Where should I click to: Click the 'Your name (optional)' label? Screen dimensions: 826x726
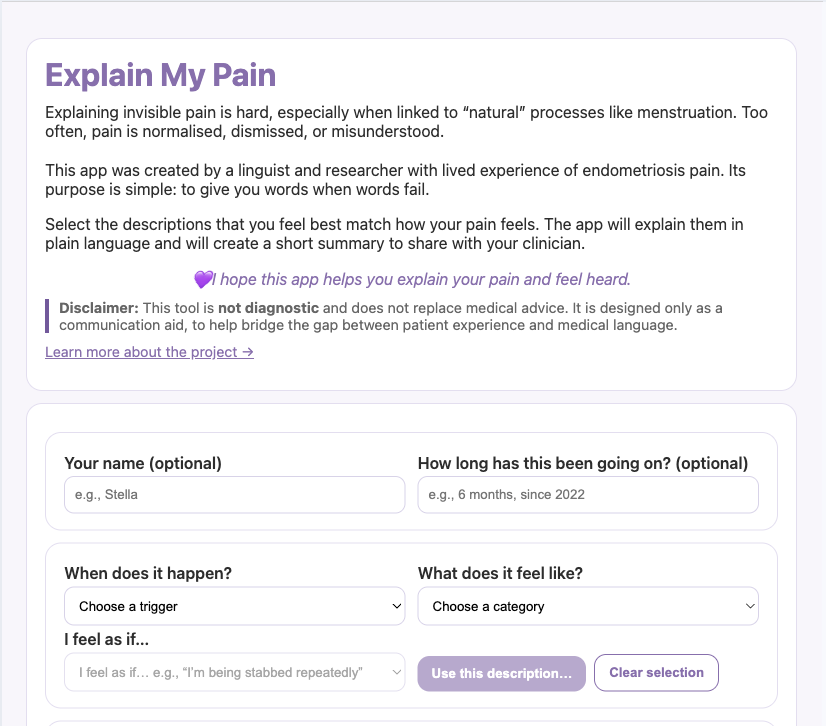point(143,463)
